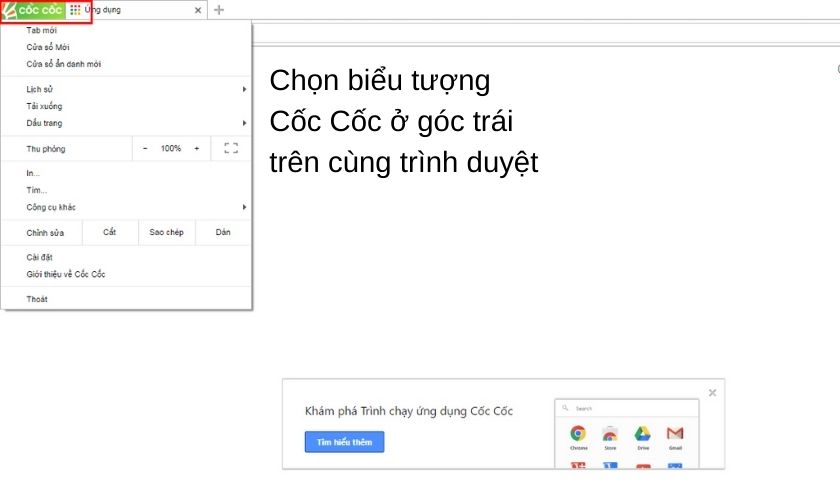The width and height of the screenshot is (840, 500).
Task: Open a new tab with the plus button
Action: (x=219, y=10)
